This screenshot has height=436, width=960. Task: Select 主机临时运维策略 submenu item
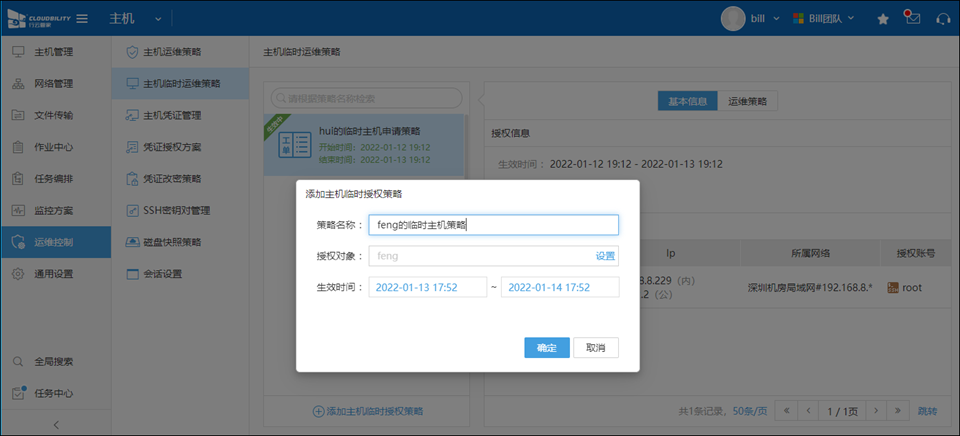coord(180,83)
